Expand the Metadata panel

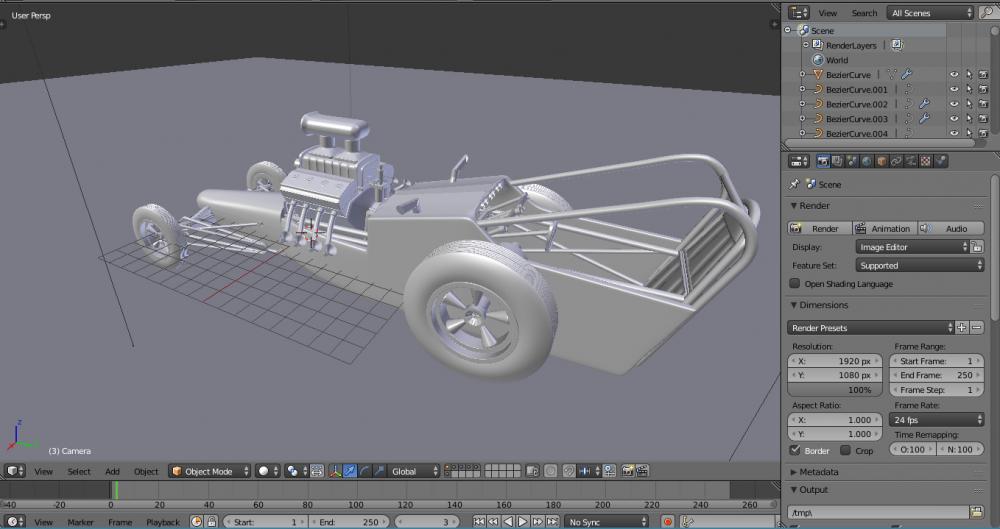[x=818, y=471]
